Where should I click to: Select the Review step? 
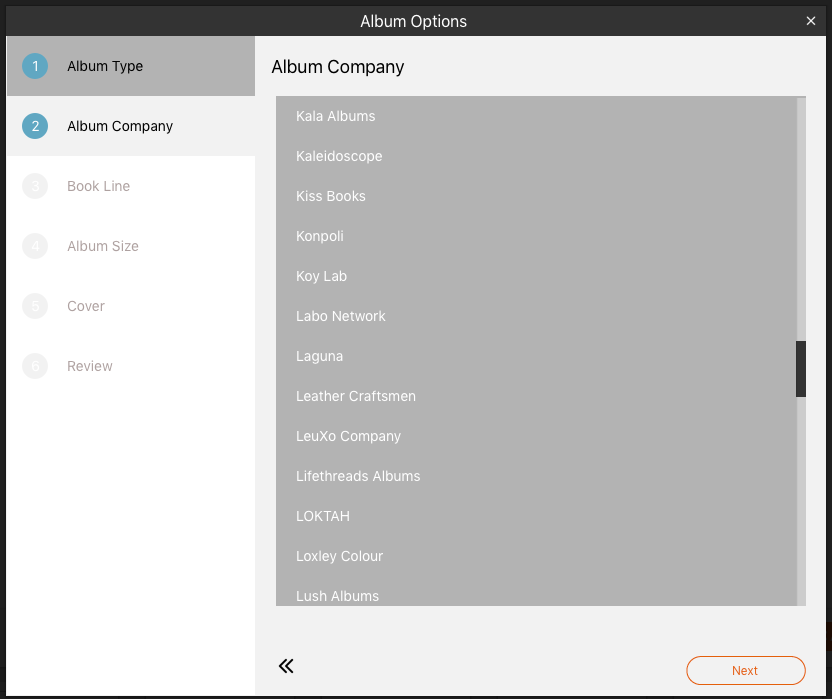(x=131, y=366)
